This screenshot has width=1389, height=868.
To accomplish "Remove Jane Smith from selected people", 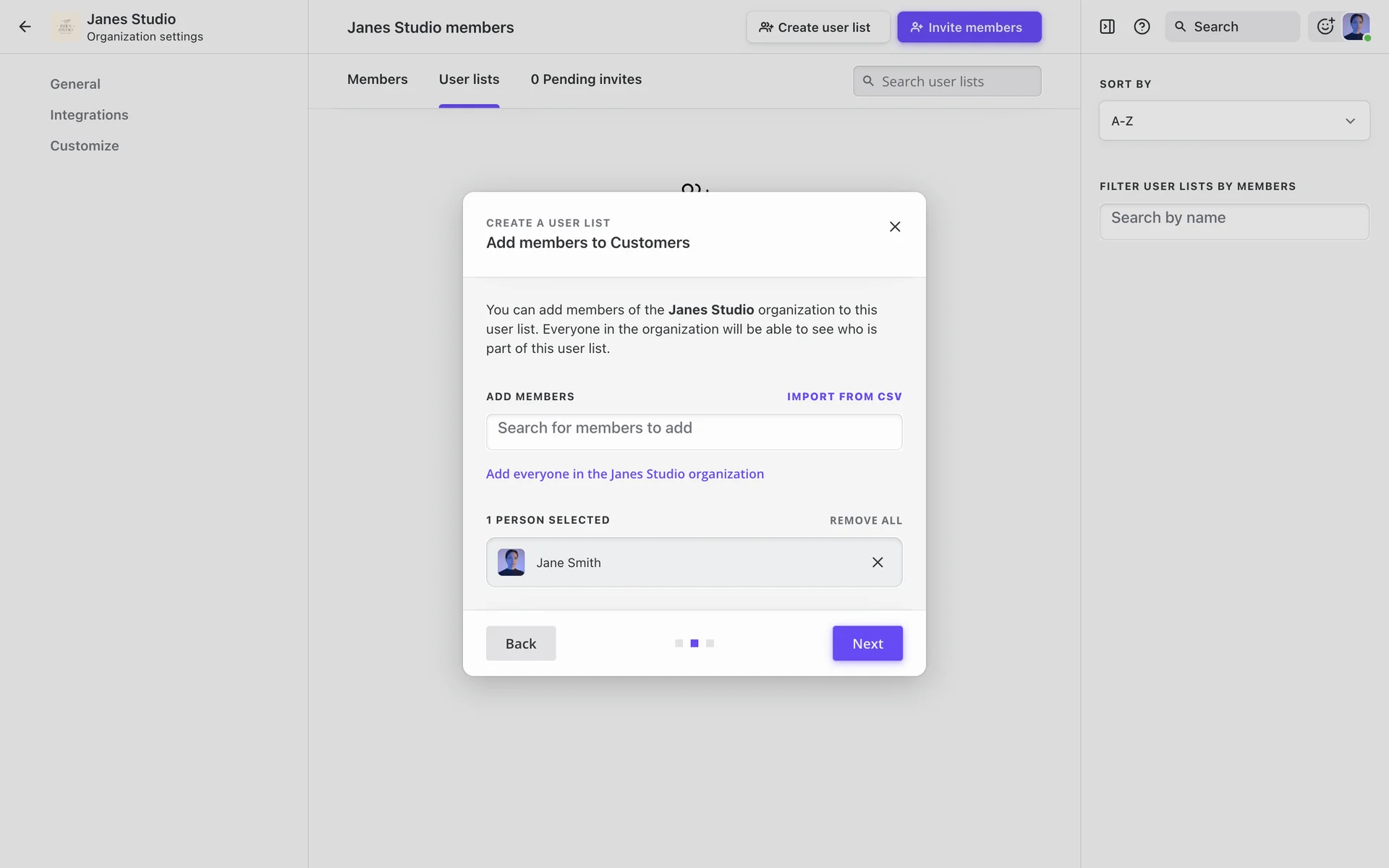I will (878, 562).
